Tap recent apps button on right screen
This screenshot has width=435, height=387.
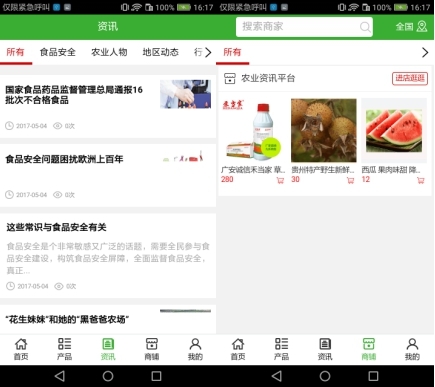[373, 376]
